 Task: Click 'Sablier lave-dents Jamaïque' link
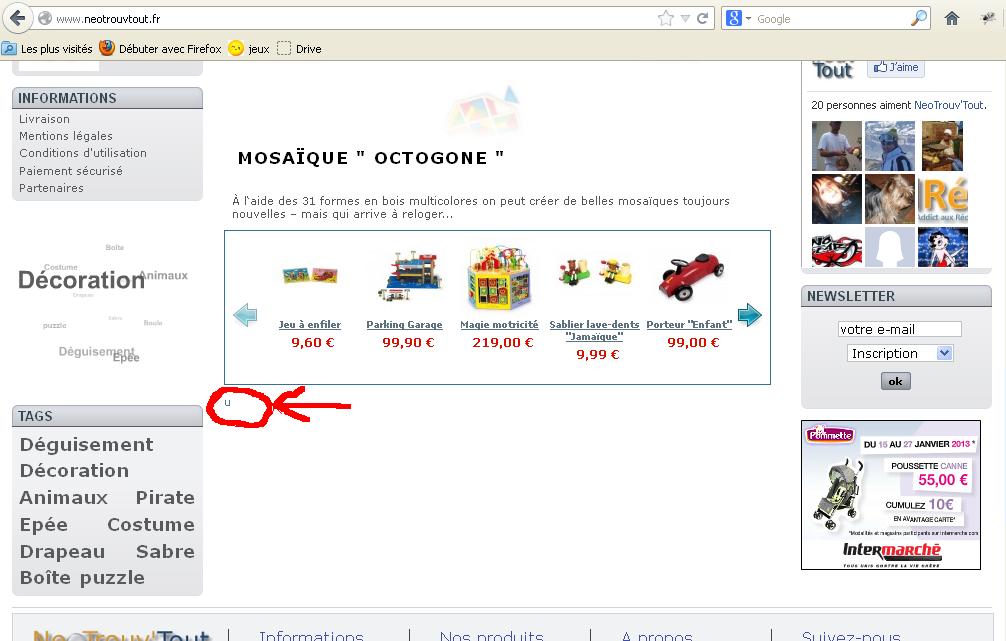[x=594, y=330]
